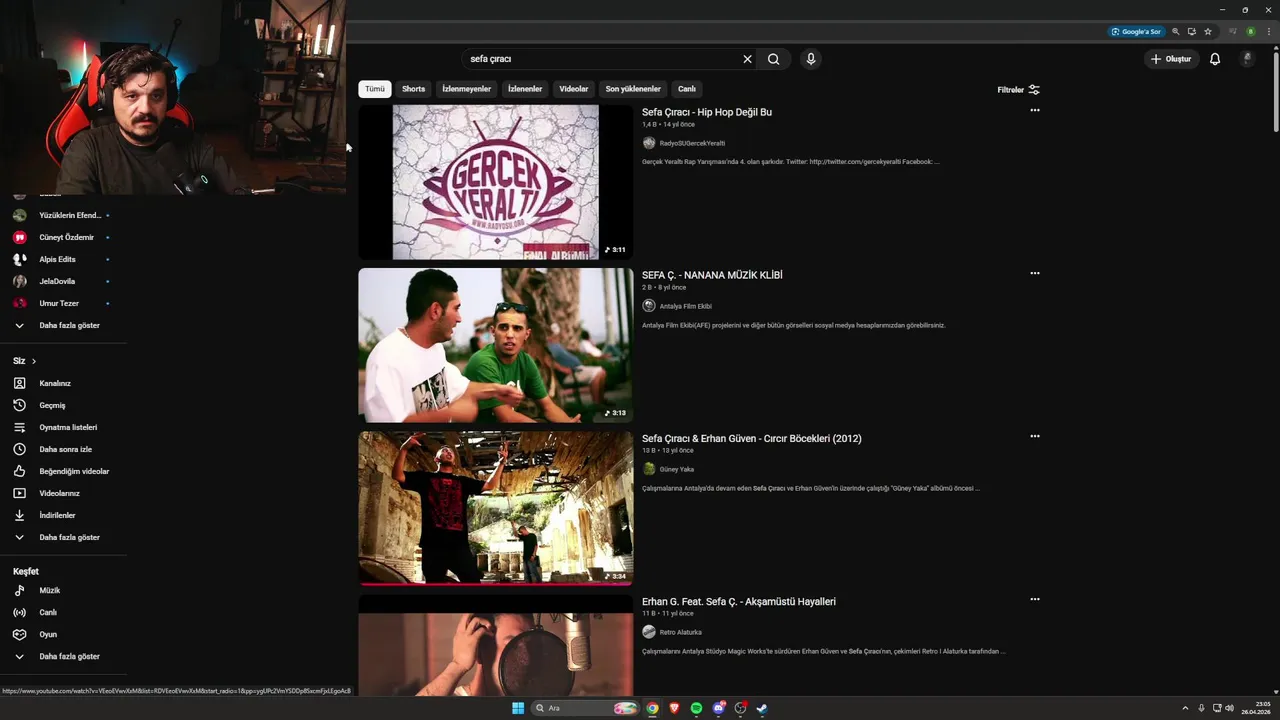Select the İzlenenler filter chip
Image resolution: width=1280 pixels, height=720 pixels.
525,89
